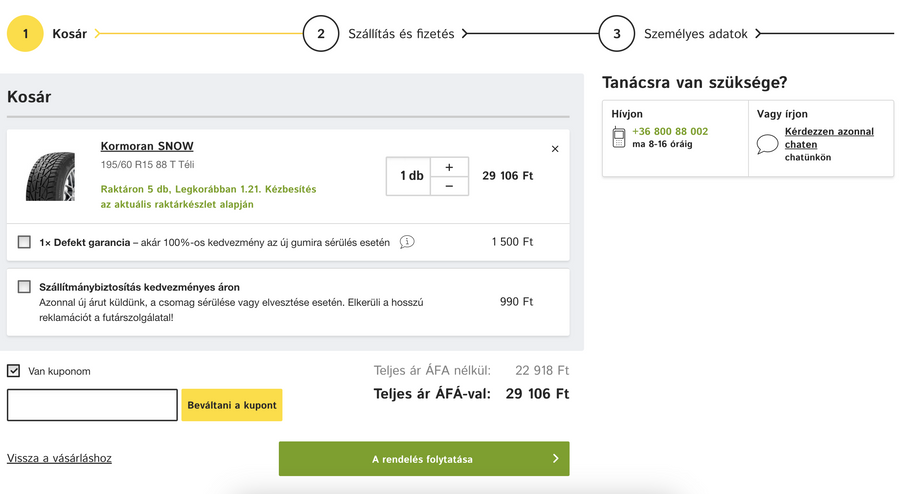Go to step 2 Szállítás és fizetés
This screenshot has width=900, height=494.
coord(321,34)
